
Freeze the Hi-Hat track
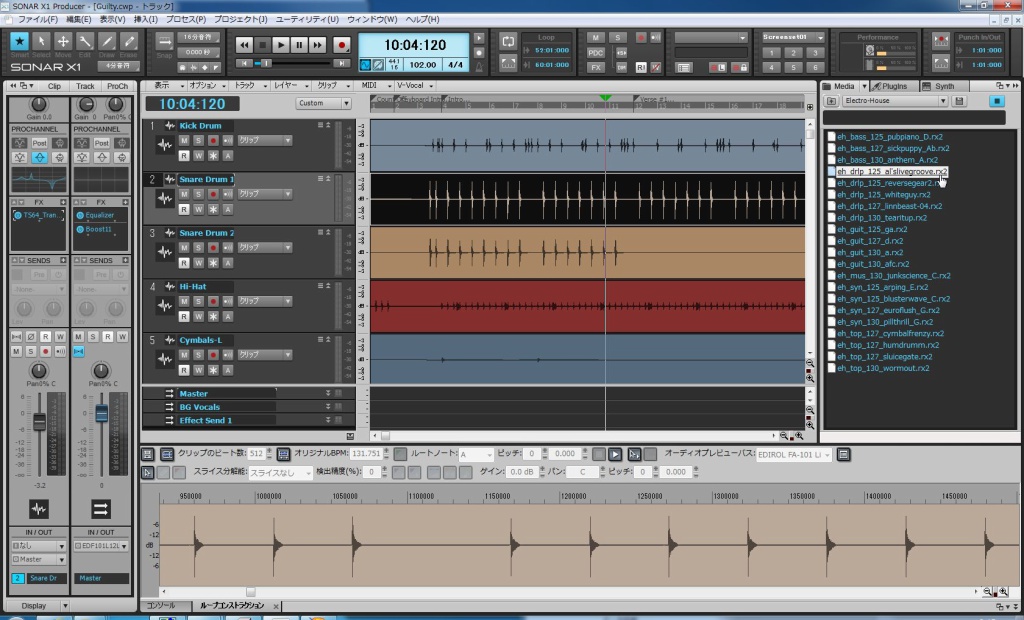(213, 316)
